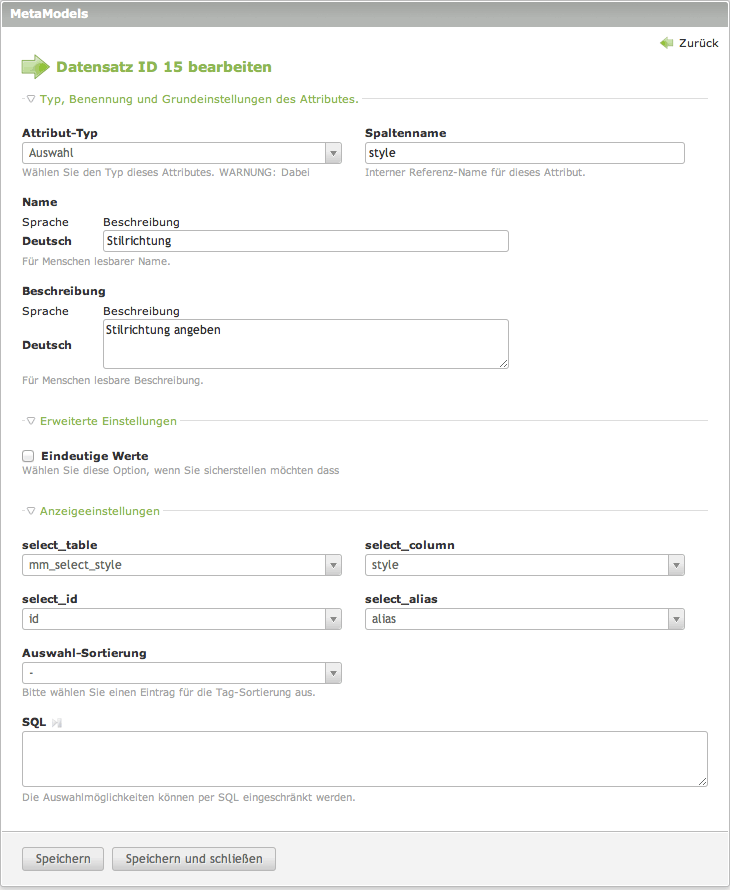Open the Attribut-Typ dropdown
The height and width of the screenshot is (890, 730).
pos(182,153)
